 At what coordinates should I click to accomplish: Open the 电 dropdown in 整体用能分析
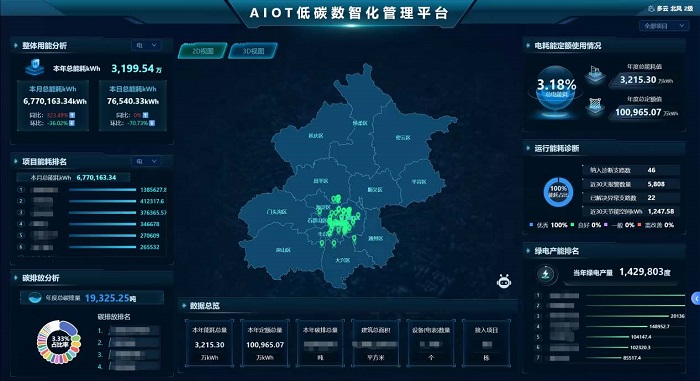pos(146,45)
